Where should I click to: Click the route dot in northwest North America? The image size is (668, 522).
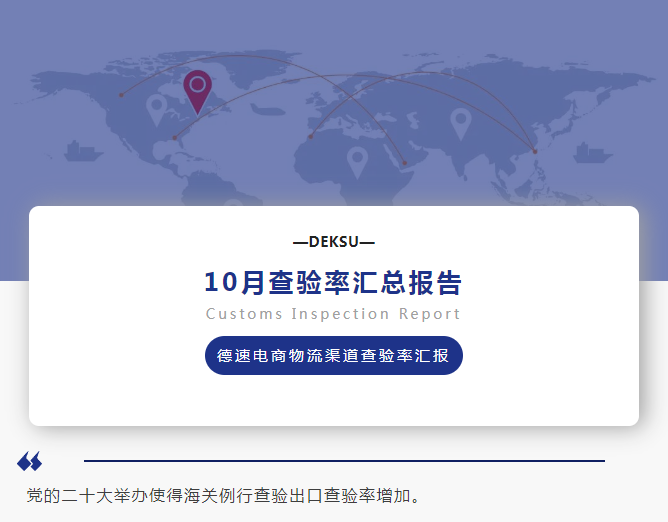point(121,95)
